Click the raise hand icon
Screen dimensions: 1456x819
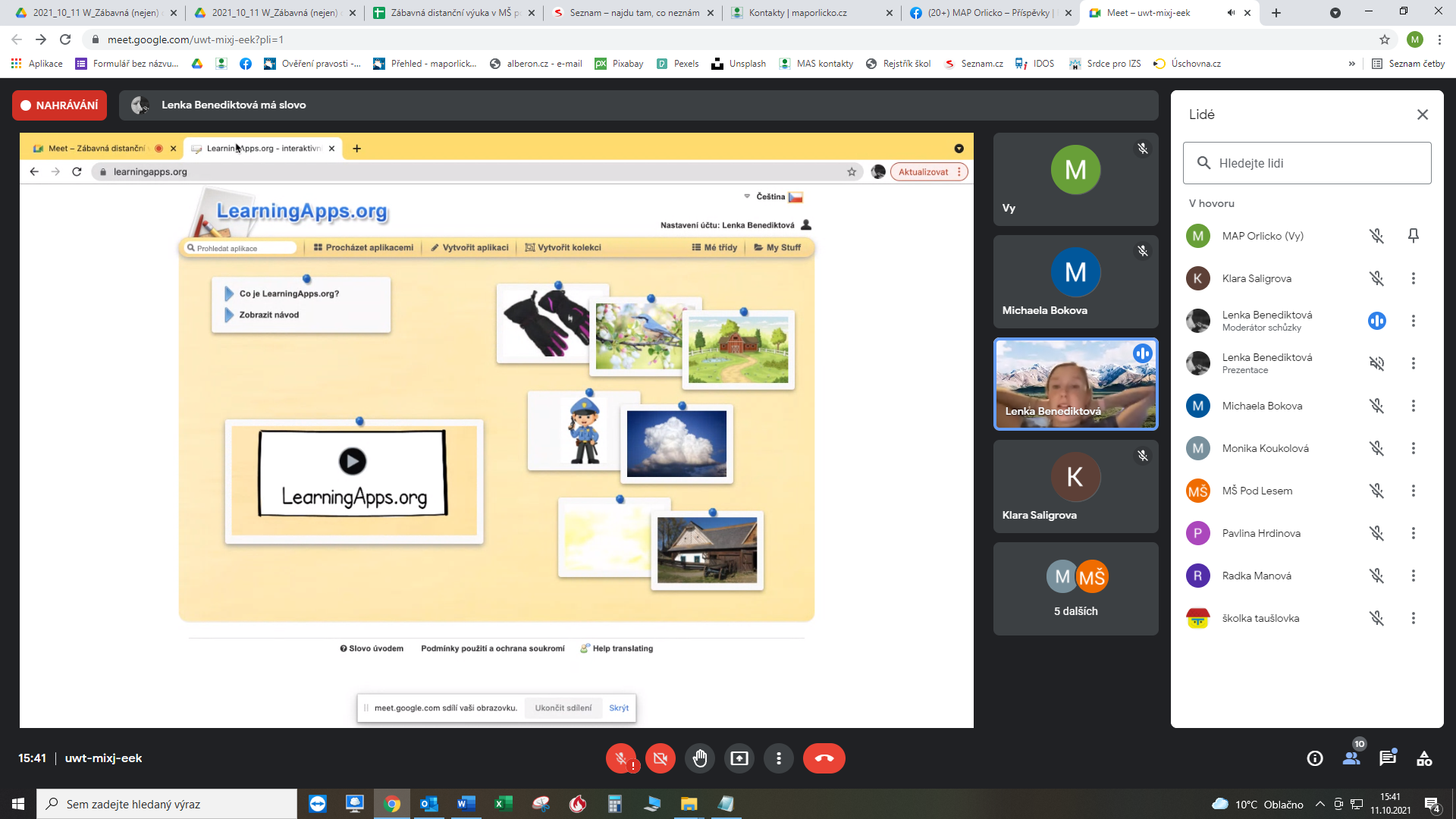click(x=699, y=758)
